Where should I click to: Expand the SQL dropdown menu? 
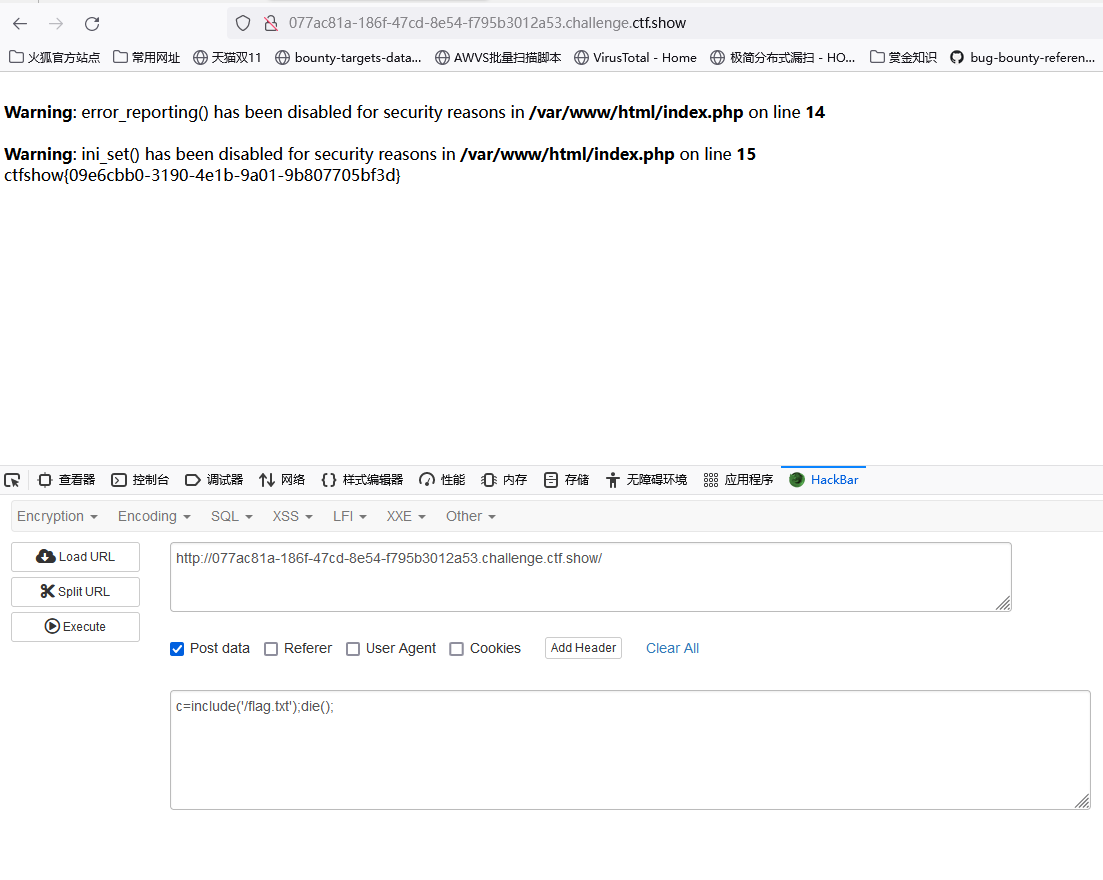(231, 516)
